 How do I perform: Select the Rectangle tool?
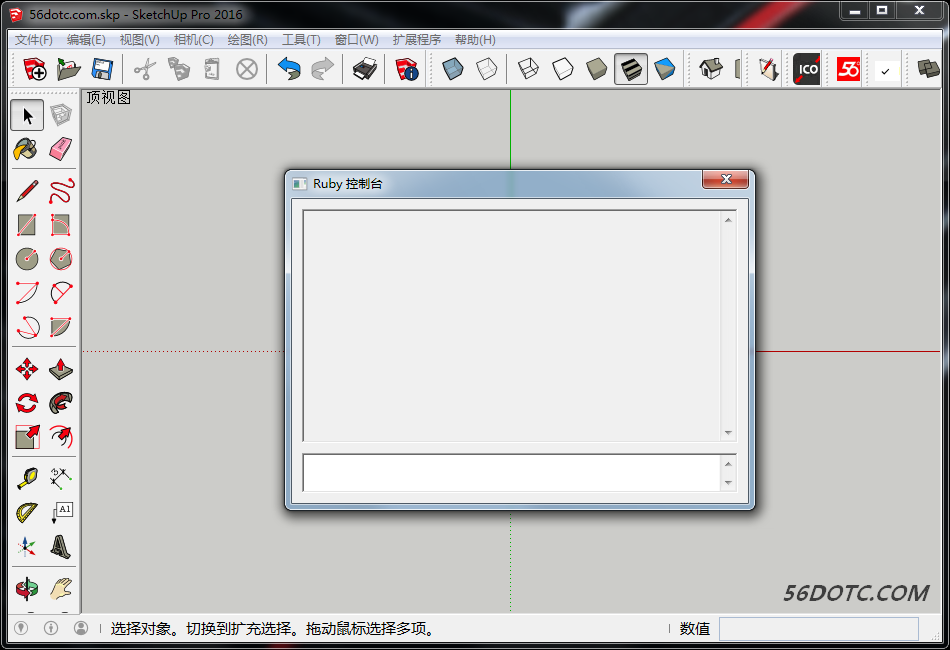(x=26, y=225)
